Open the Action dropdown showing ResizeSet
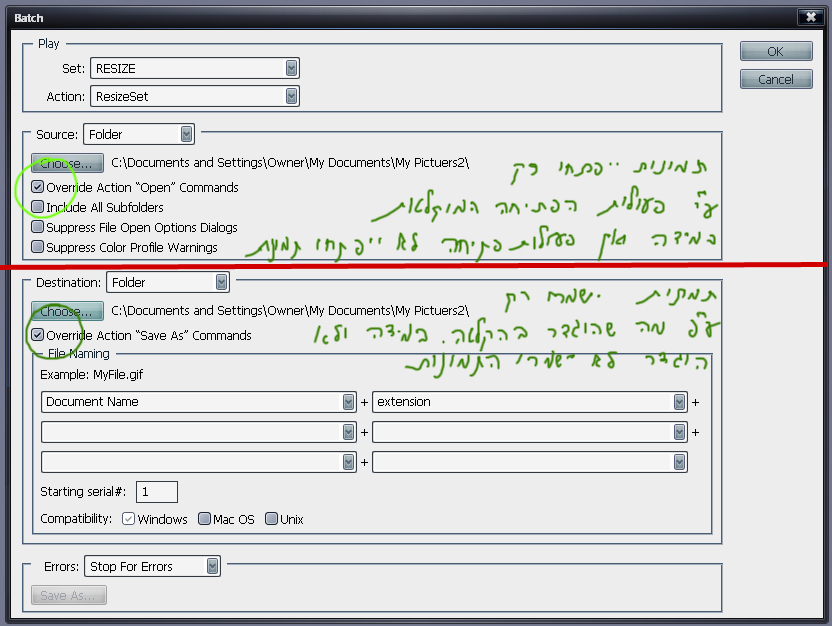832x626 pixels. (x=195, y=96)
